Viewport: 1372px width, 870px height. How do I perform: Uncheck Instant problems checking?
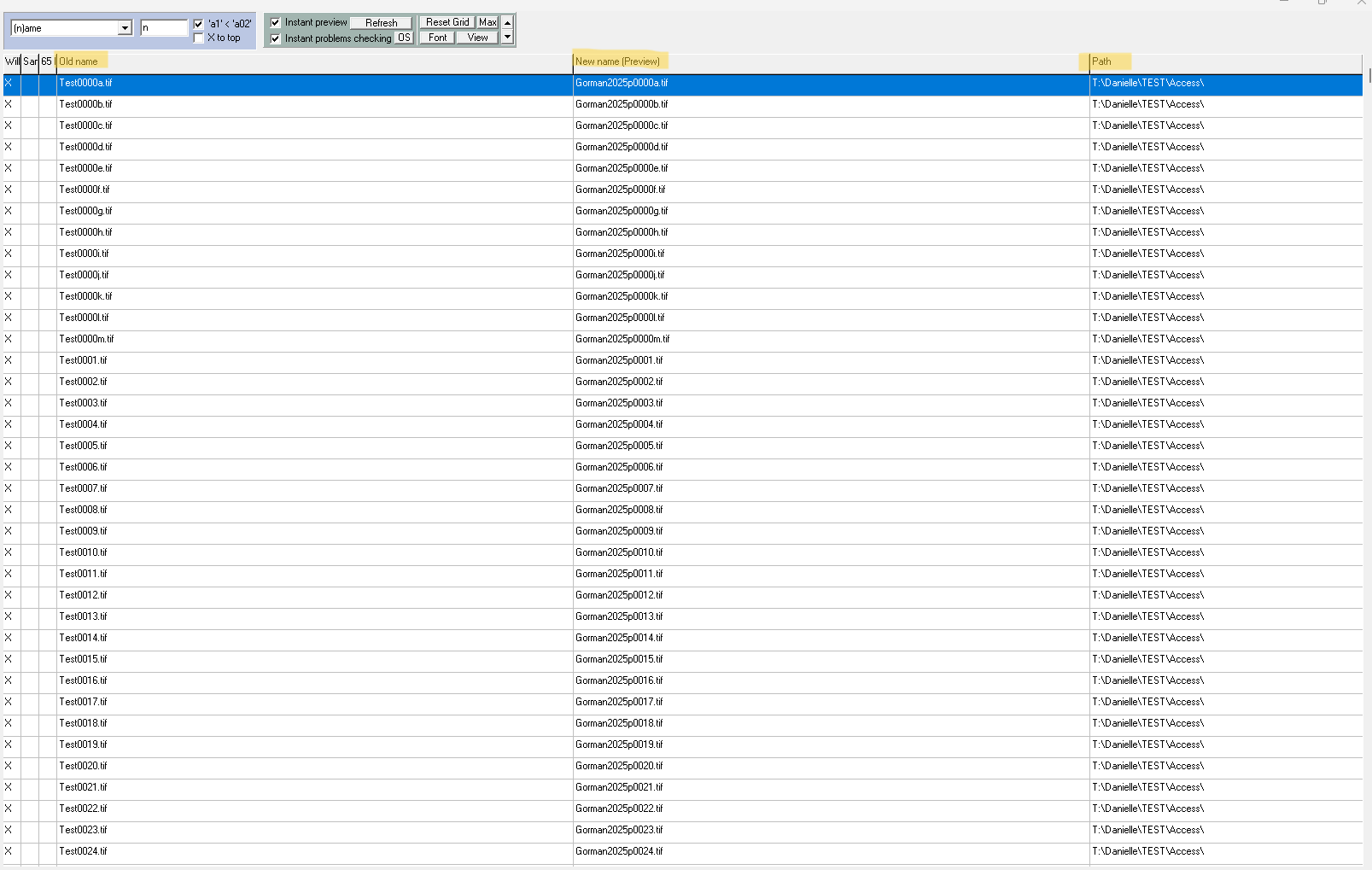point(276,38)
